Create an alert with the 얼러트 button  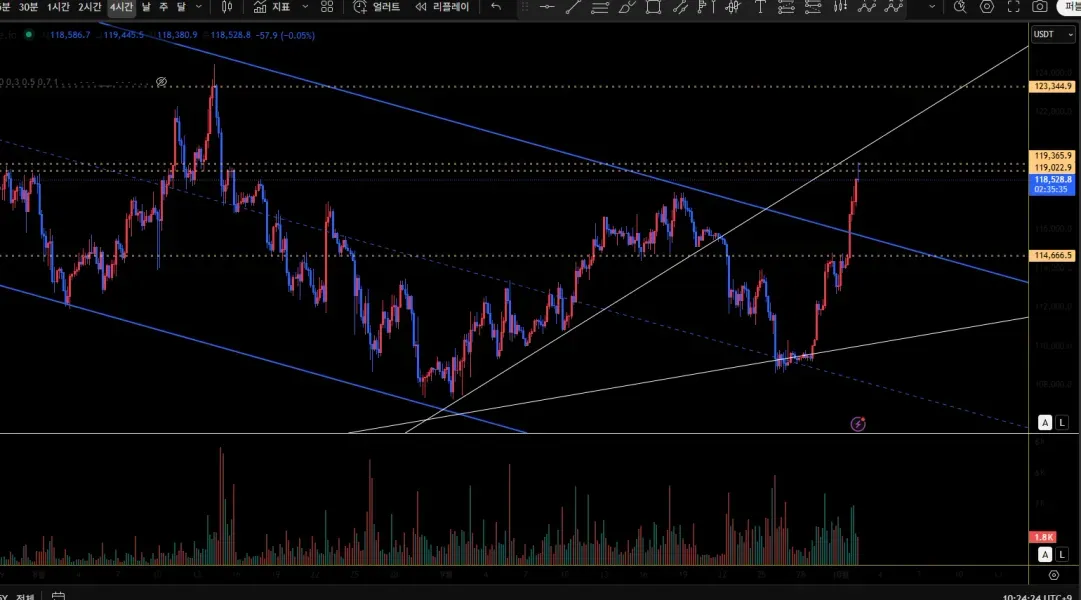(376, 7)
